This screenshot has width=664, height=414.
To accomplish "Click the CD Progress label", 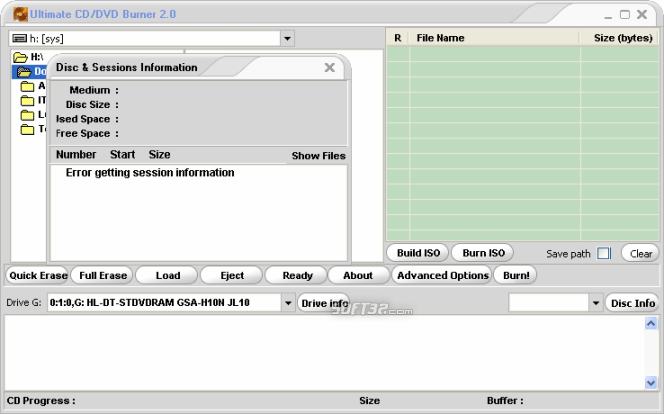I will coord(41,401).
